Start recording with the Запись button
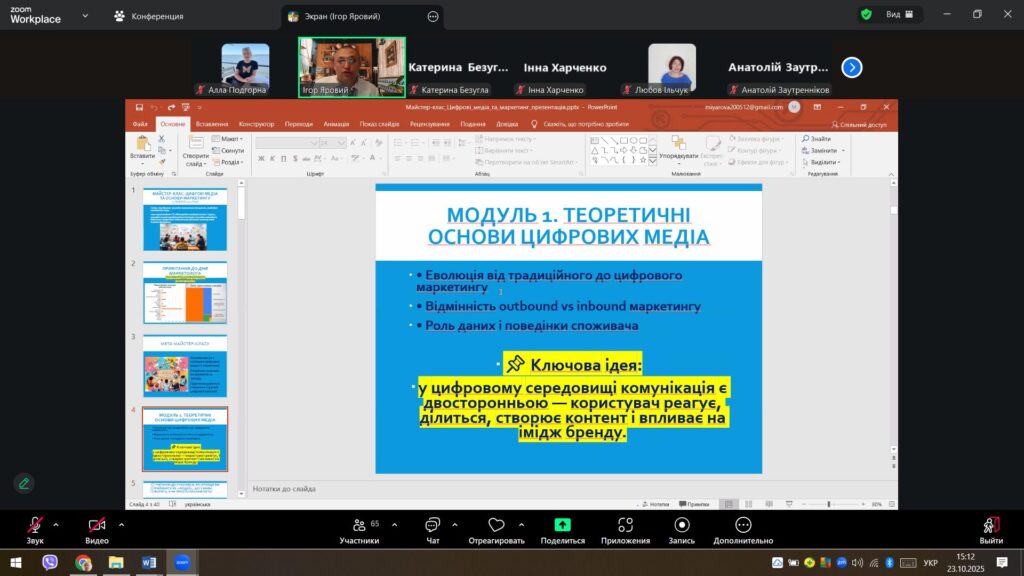Screen dimensions: 1024x576 click(682, 526)
